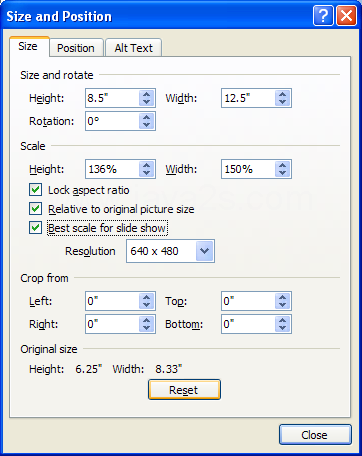This screenshot has height=456, width=362.
Task: Click the Size and Position title text
Action: [x=59, y=16]
